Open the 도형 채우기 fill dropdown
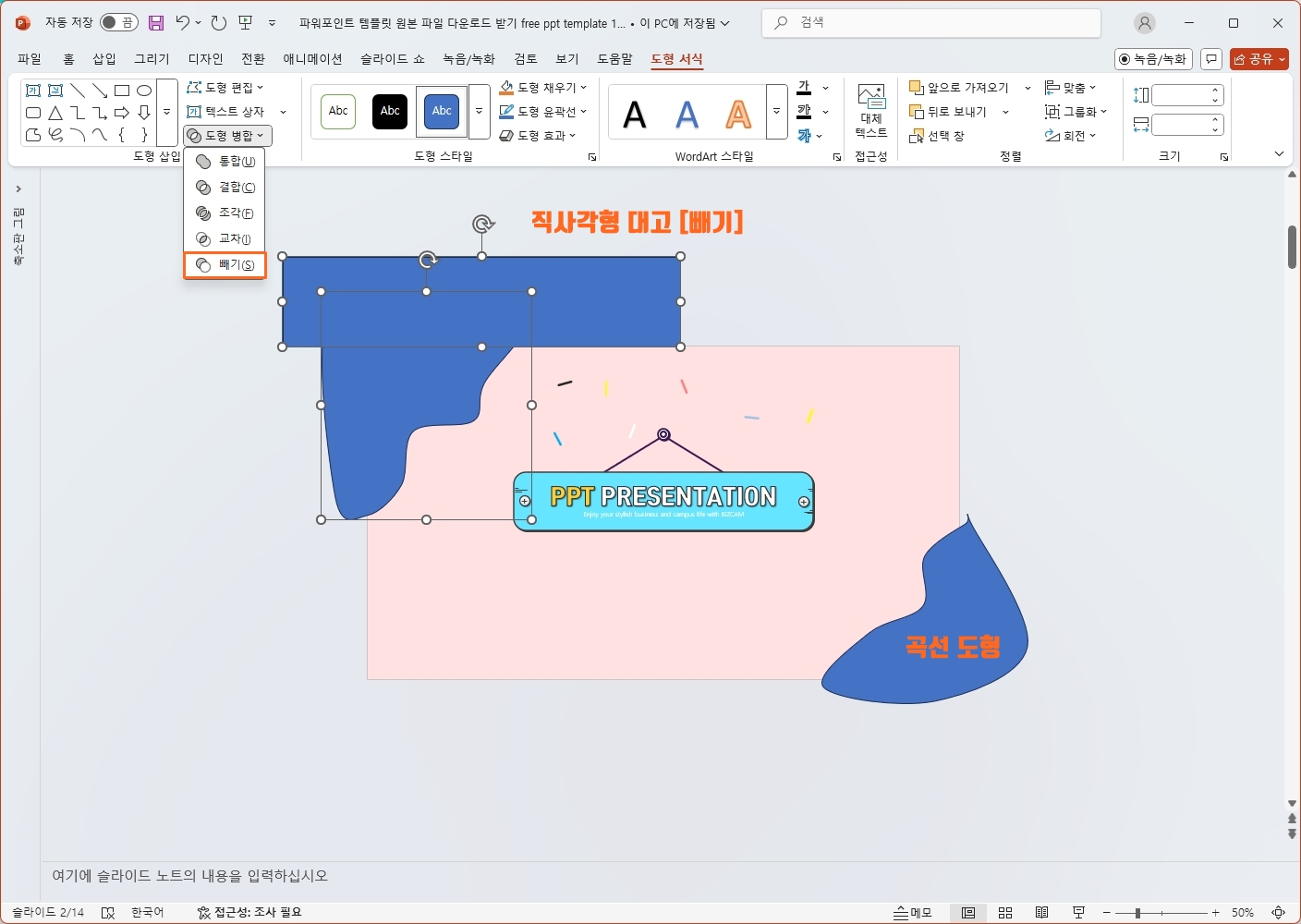The image size is (1301, 924). tap(543, 88)
